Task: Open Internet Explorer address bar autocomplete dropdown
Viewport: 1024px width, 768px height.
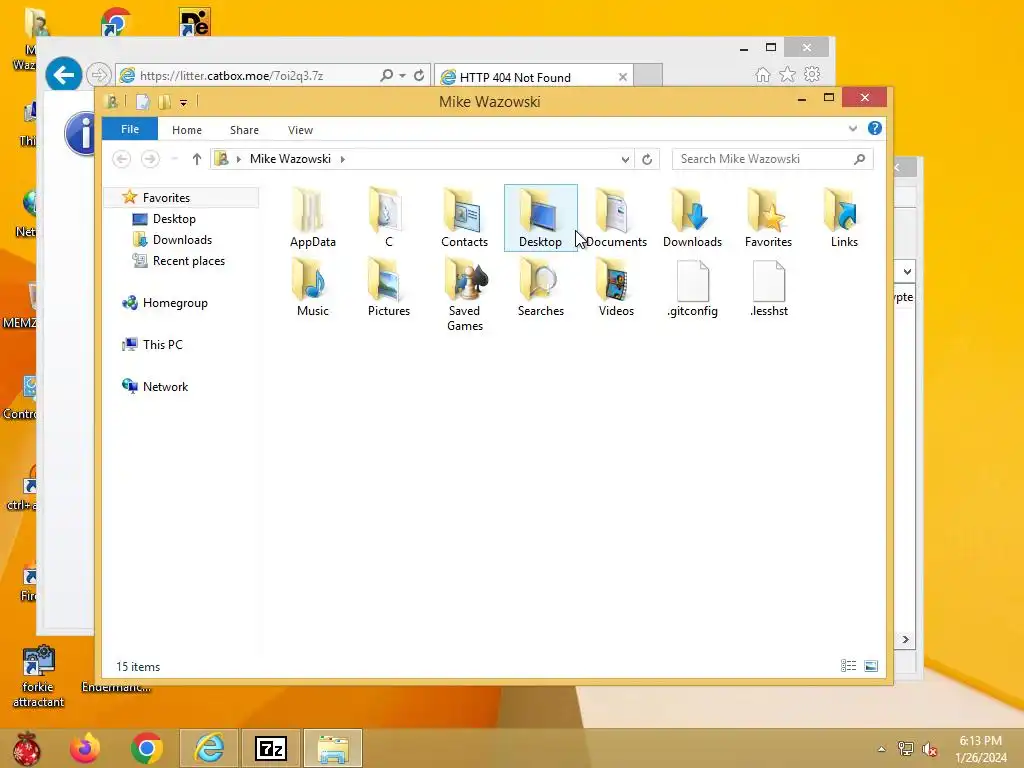Action: [402, 76]
